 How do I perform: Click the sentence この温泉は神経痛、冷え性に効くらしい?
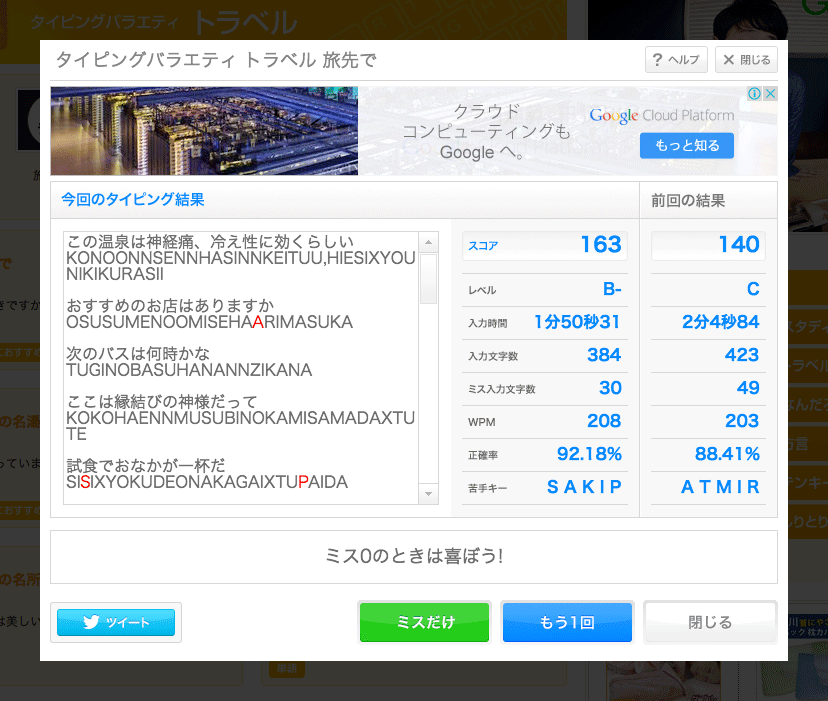tap(210, 242)
